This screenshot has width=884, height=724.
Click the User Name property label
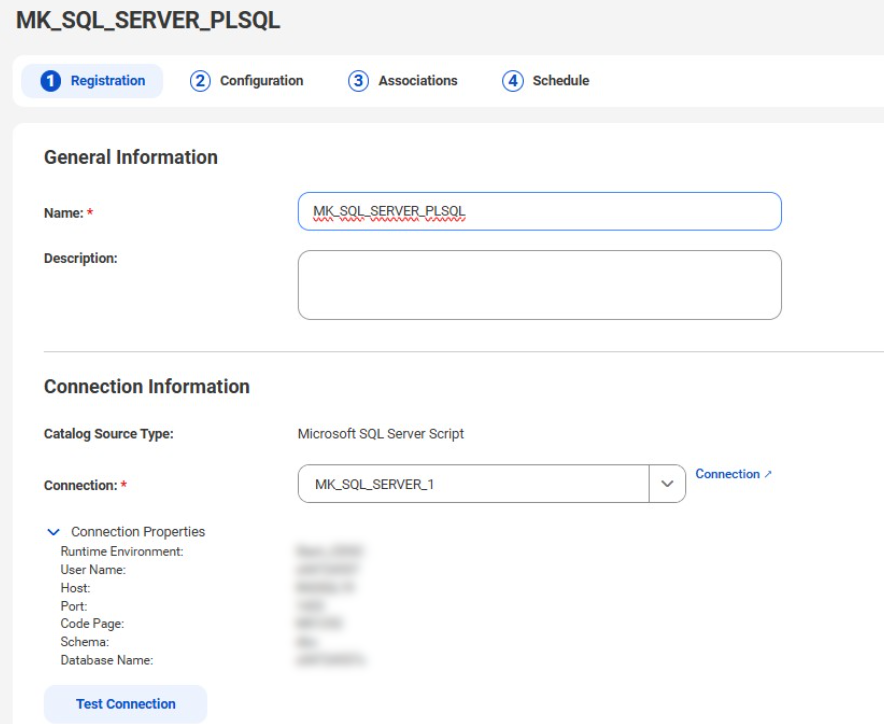93,570
